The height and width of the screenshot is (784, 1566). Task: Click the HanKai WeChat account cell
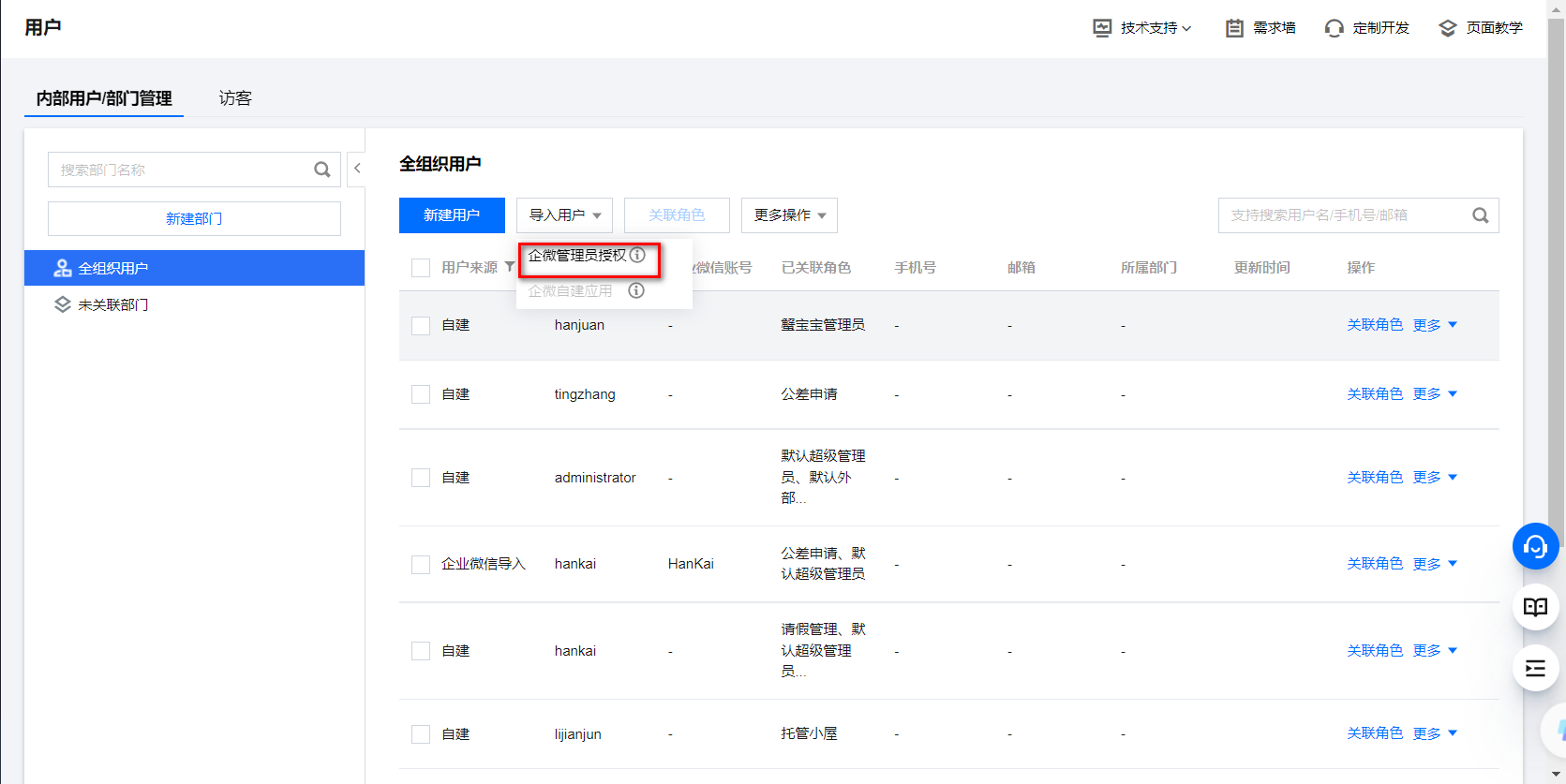point(691,564)
